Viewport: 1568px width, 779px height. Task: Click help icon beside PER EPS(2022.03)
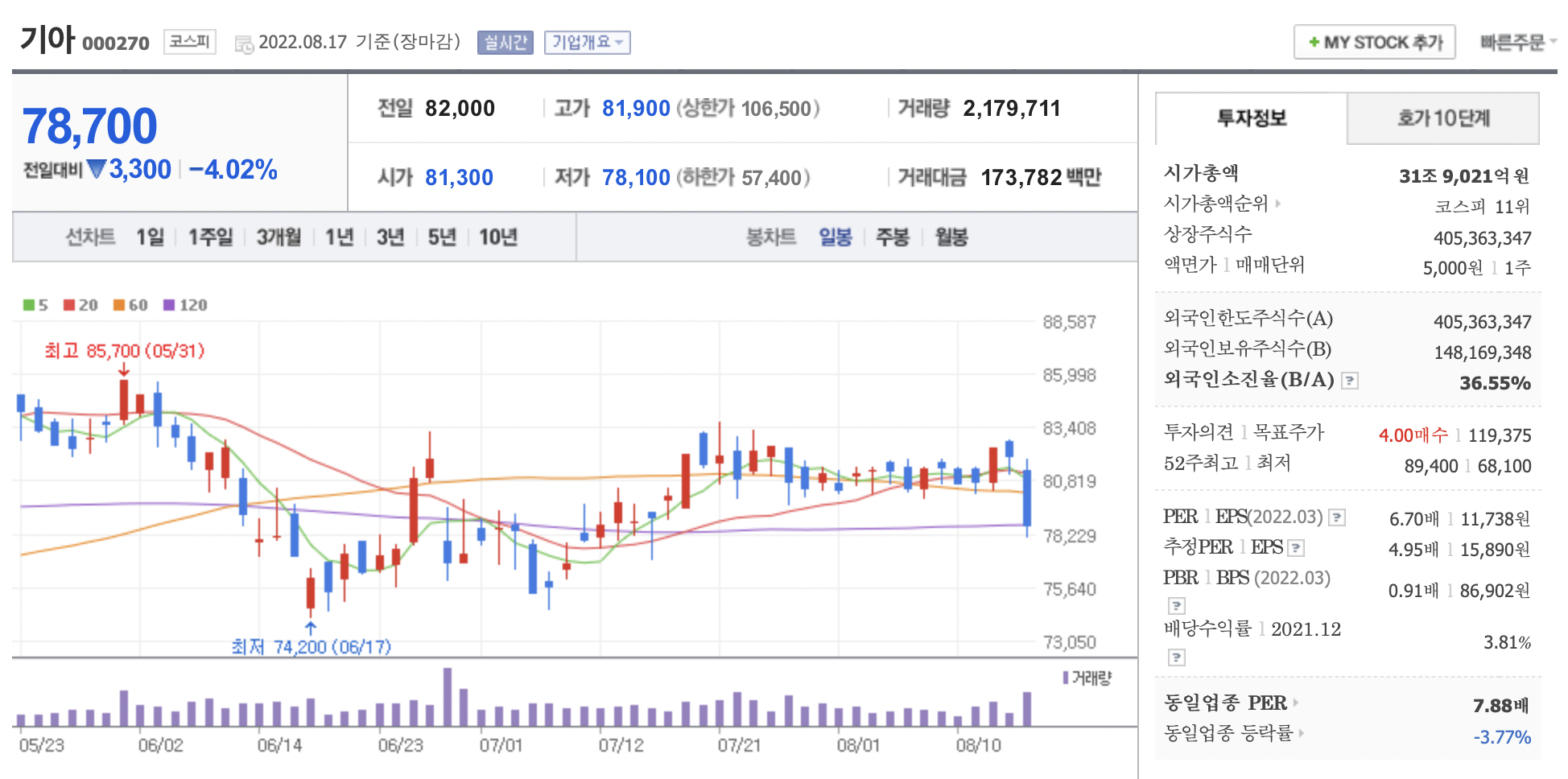tap(1337, 517)
